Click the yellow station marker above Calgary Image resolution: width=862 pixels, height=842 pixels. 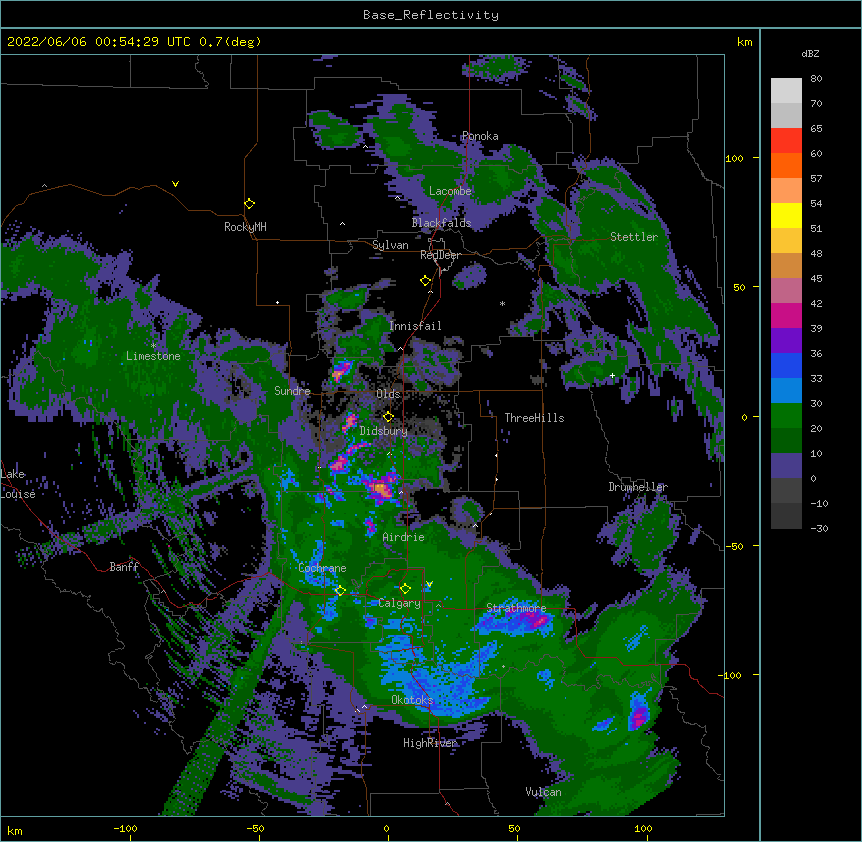pyautogui.click(x=405, y=589)
